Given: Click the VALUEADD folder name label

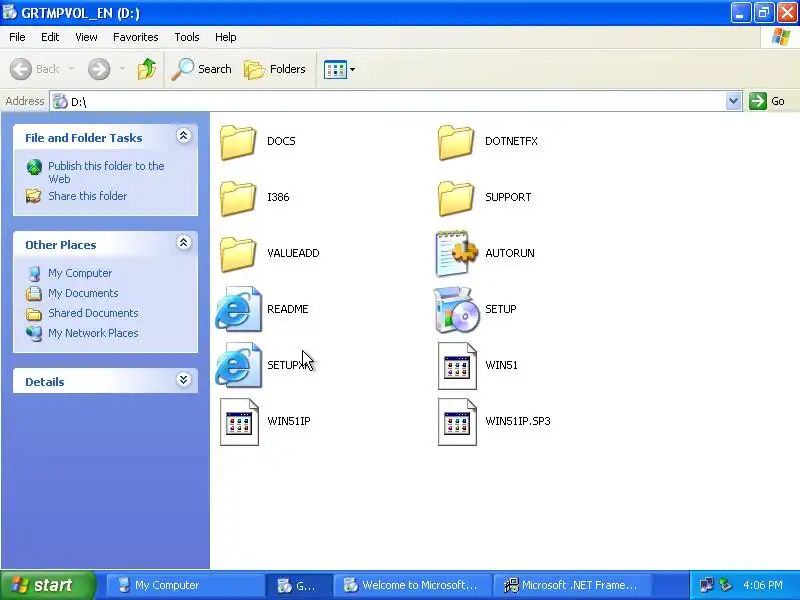Looking at the screenshot, I should 293,253.
